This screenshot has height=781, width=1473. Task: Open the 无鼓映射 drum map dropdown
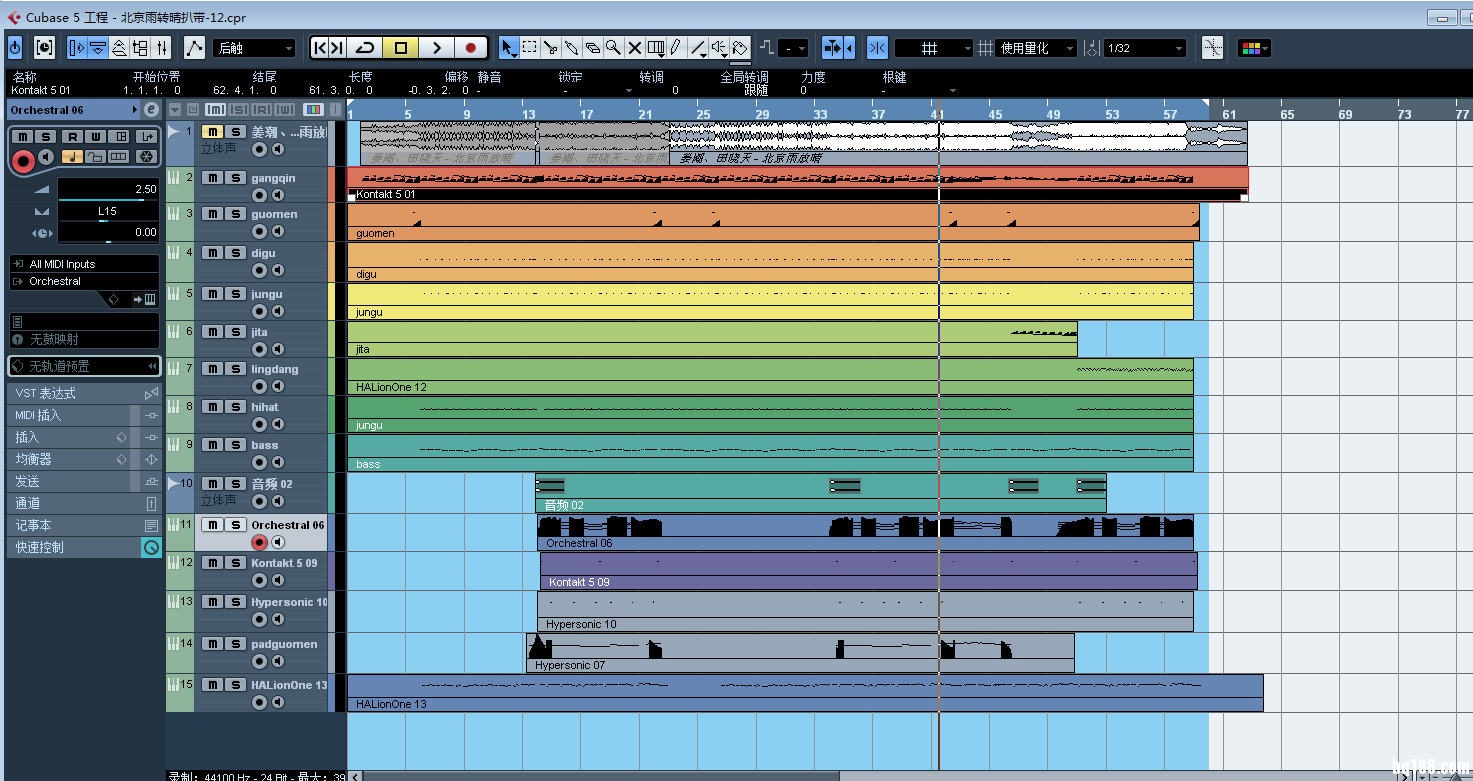(84, 339)
